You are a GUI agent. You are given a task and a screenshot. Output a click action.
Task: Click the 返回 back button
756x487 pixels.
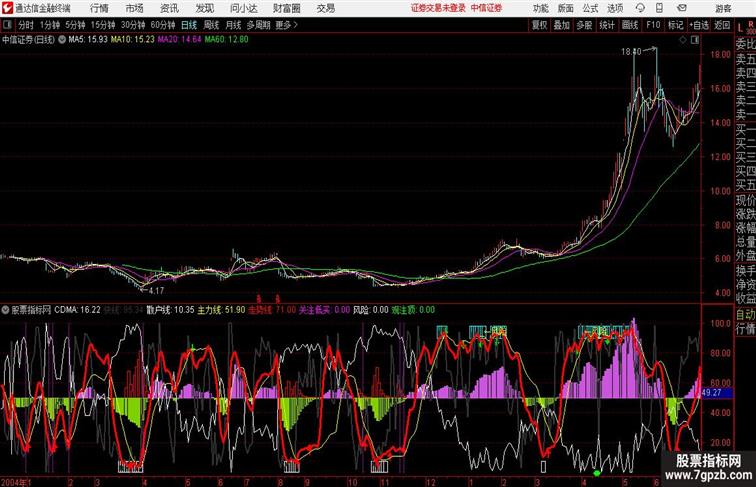tap(722, 25)
